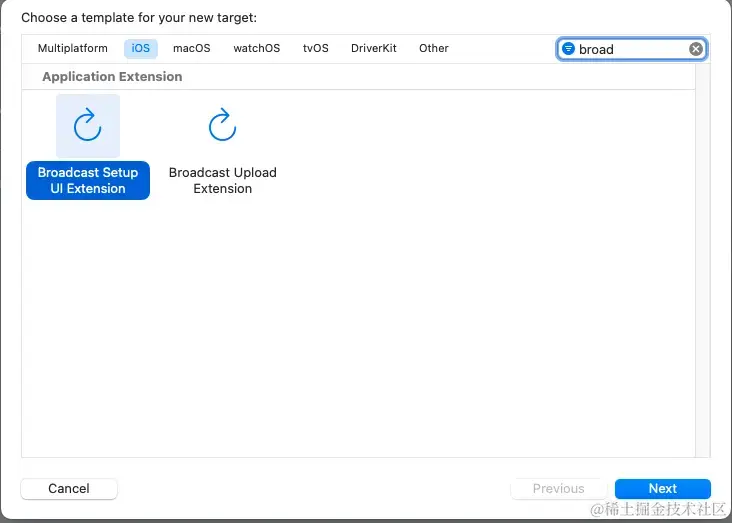Click the Previous button

coord(558,488)
